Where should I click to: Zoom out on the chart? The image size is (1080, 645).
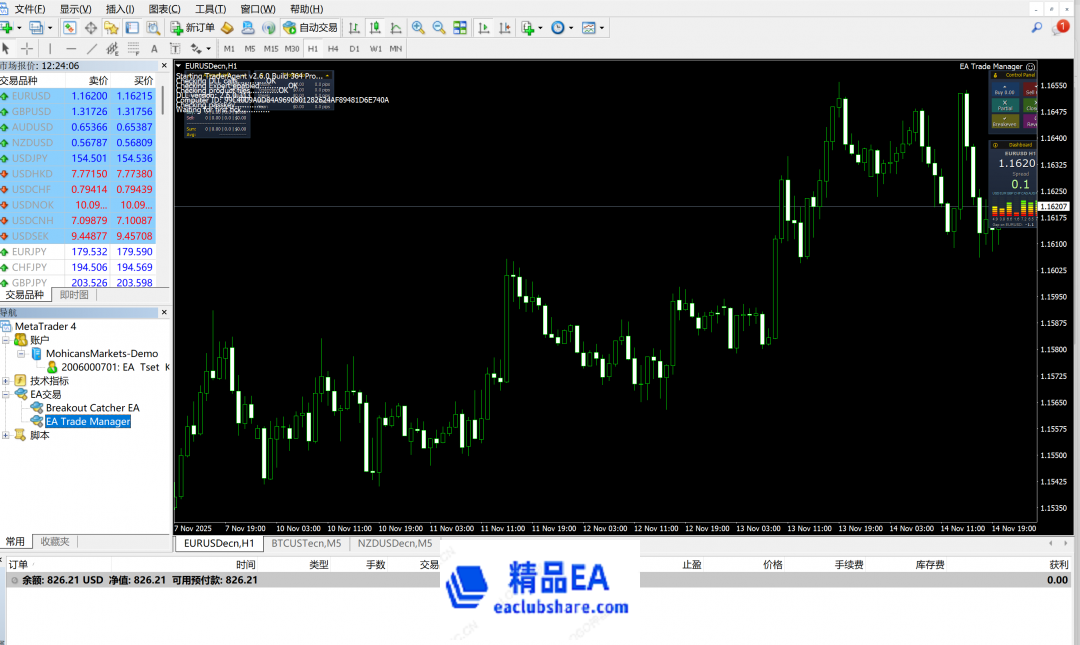point(439,28)
